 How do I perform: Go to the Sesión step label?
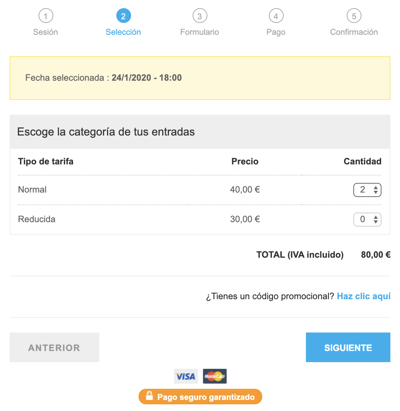pyautogui.click(x=46, y=32)
